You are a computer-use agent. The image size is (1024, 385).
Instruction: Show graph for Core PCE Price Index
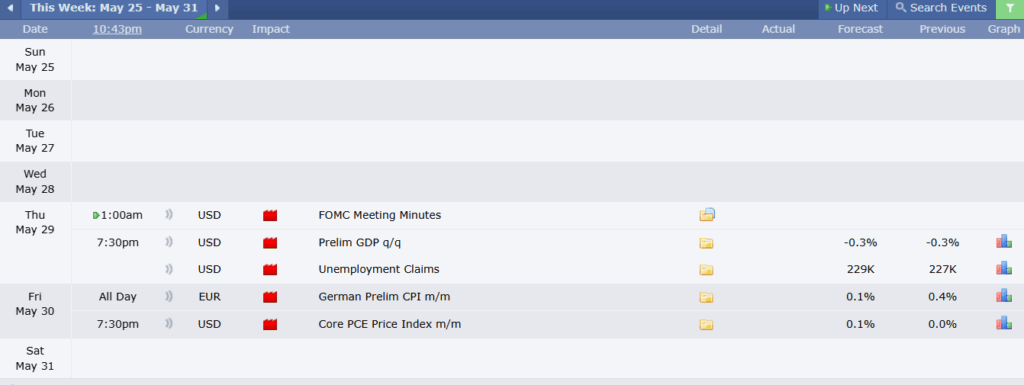click(1004, 324)
